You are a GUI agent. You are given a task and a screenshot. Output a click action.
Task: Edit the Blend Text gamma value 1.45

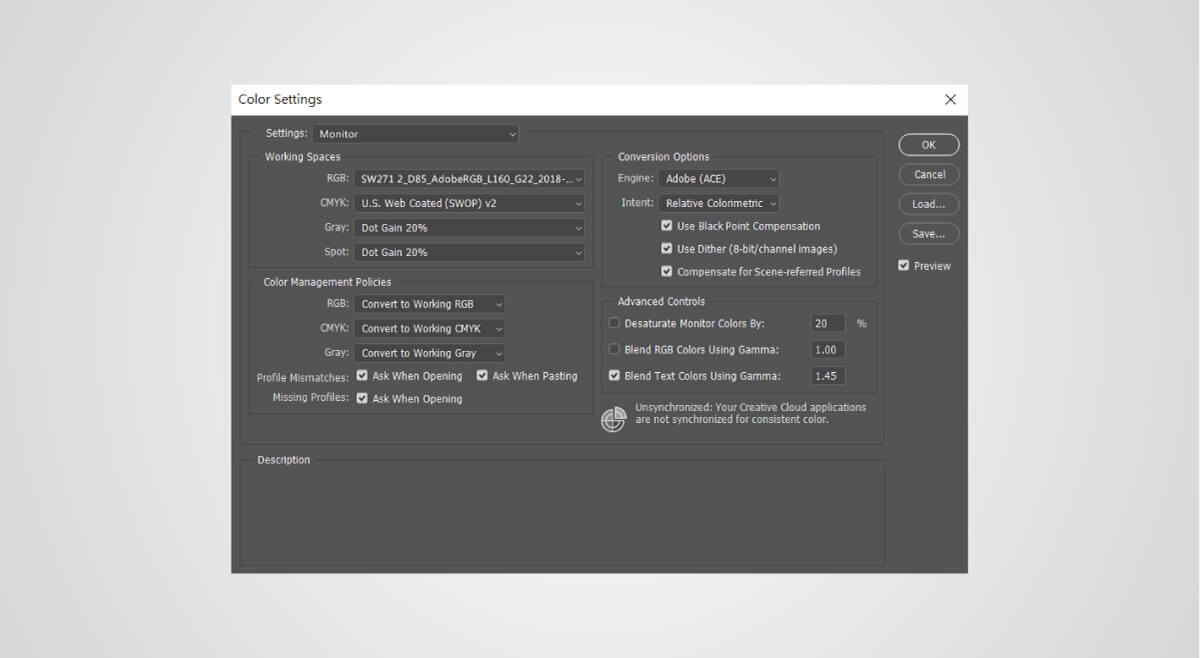828,375
